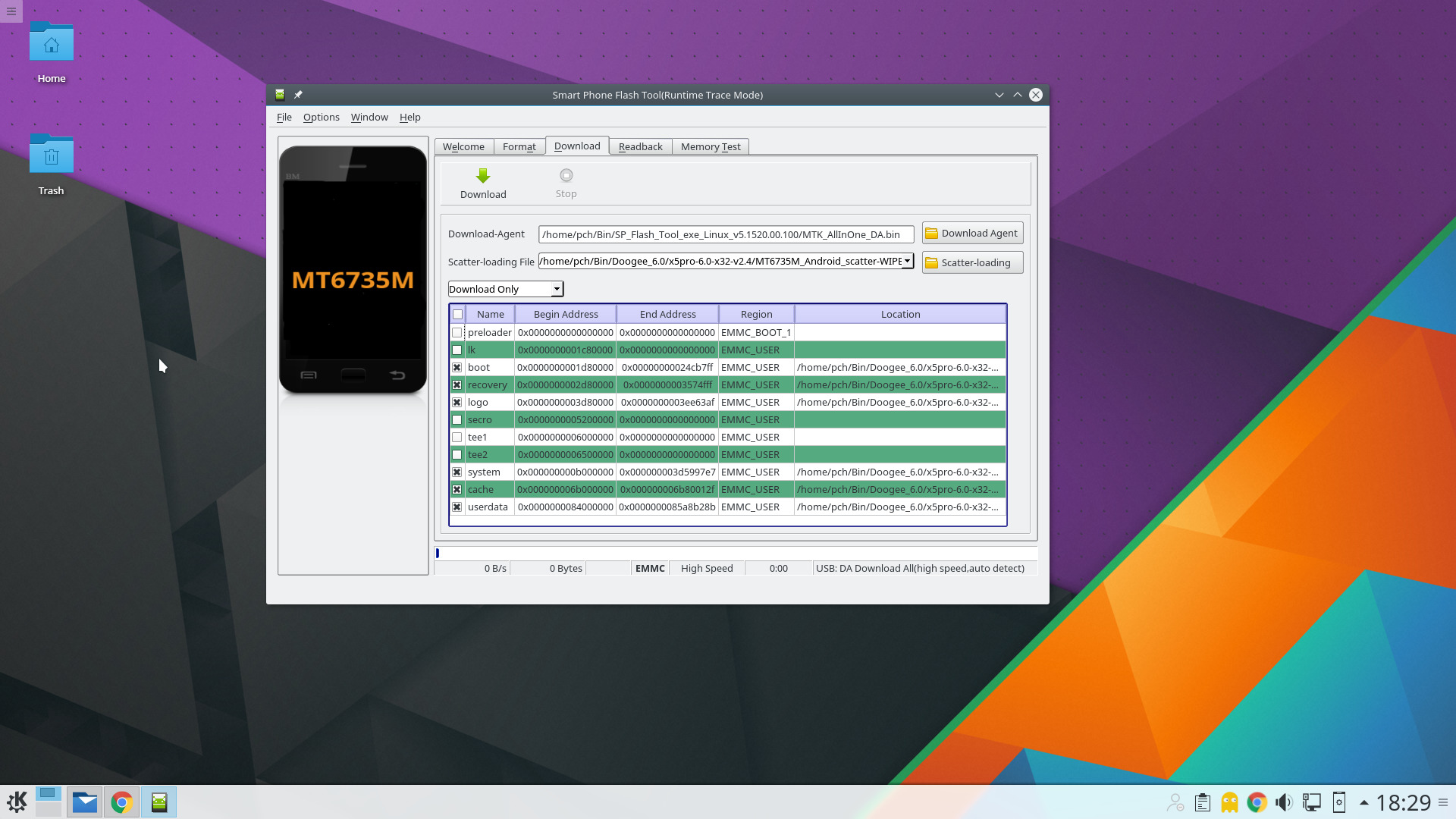Click the flashing progress bar
1456x819 pixels.
click(736, 553)
